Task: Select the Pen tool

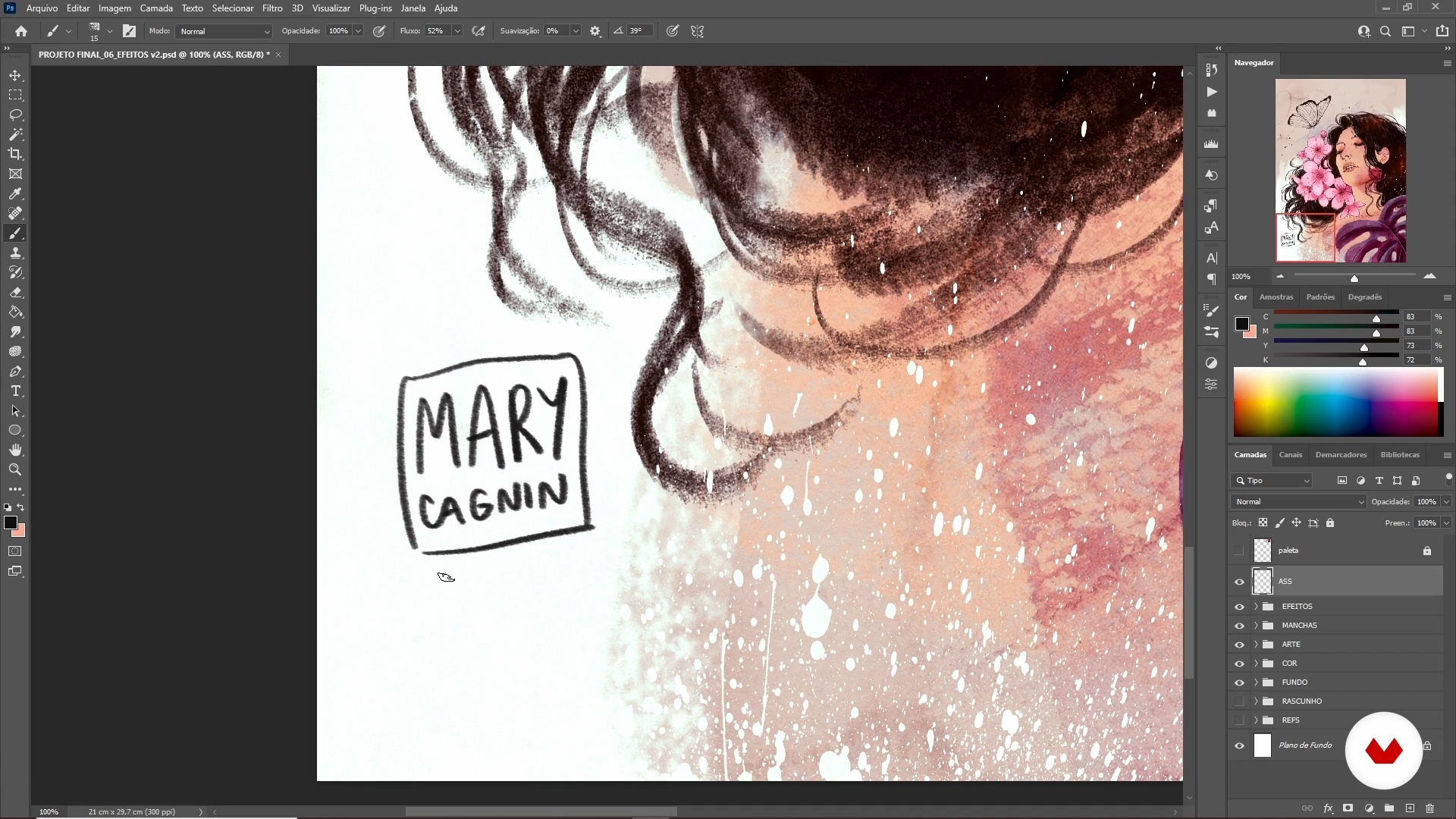Action: pyautogui.click(x=15, y=372)
